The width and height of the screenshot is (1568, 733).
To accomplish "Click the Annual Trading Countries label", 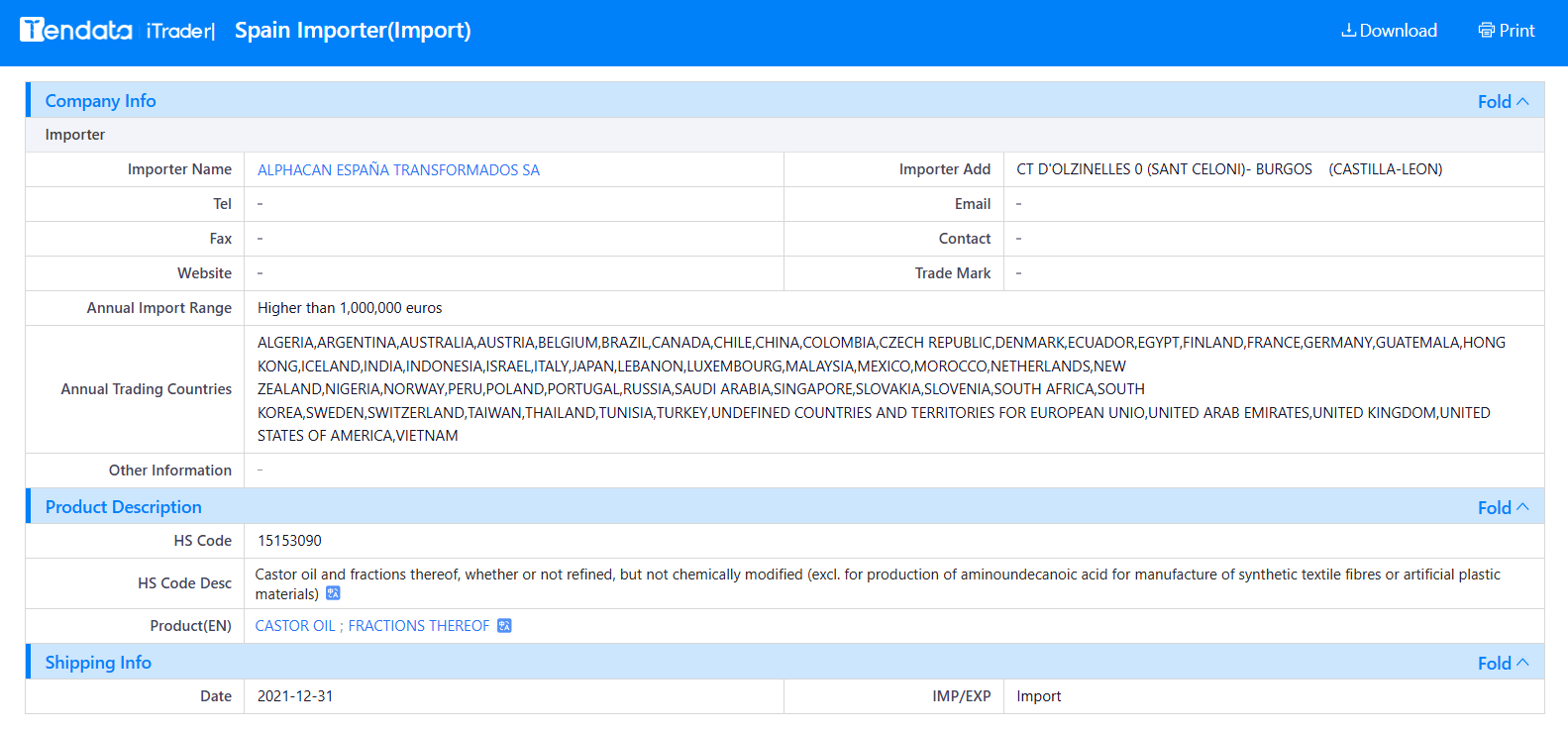I will [x=147, y=389].
